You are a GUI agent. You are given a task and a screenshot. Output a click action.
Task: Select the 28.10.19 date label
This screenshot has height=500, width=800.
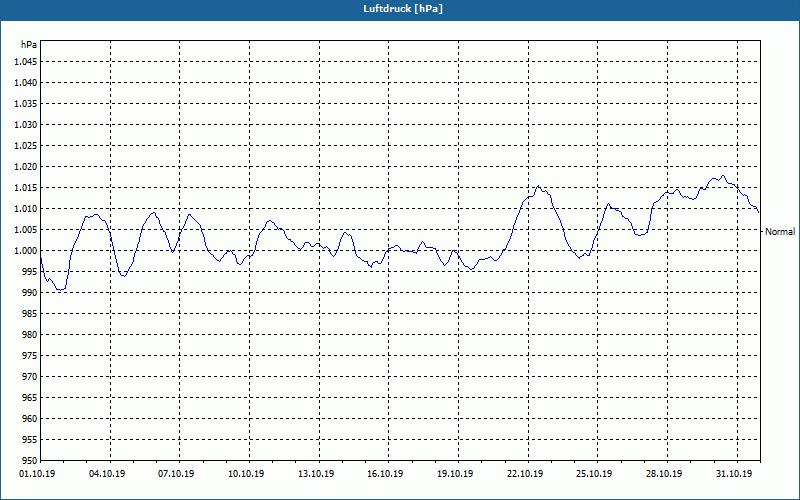[x=664, y=474]
